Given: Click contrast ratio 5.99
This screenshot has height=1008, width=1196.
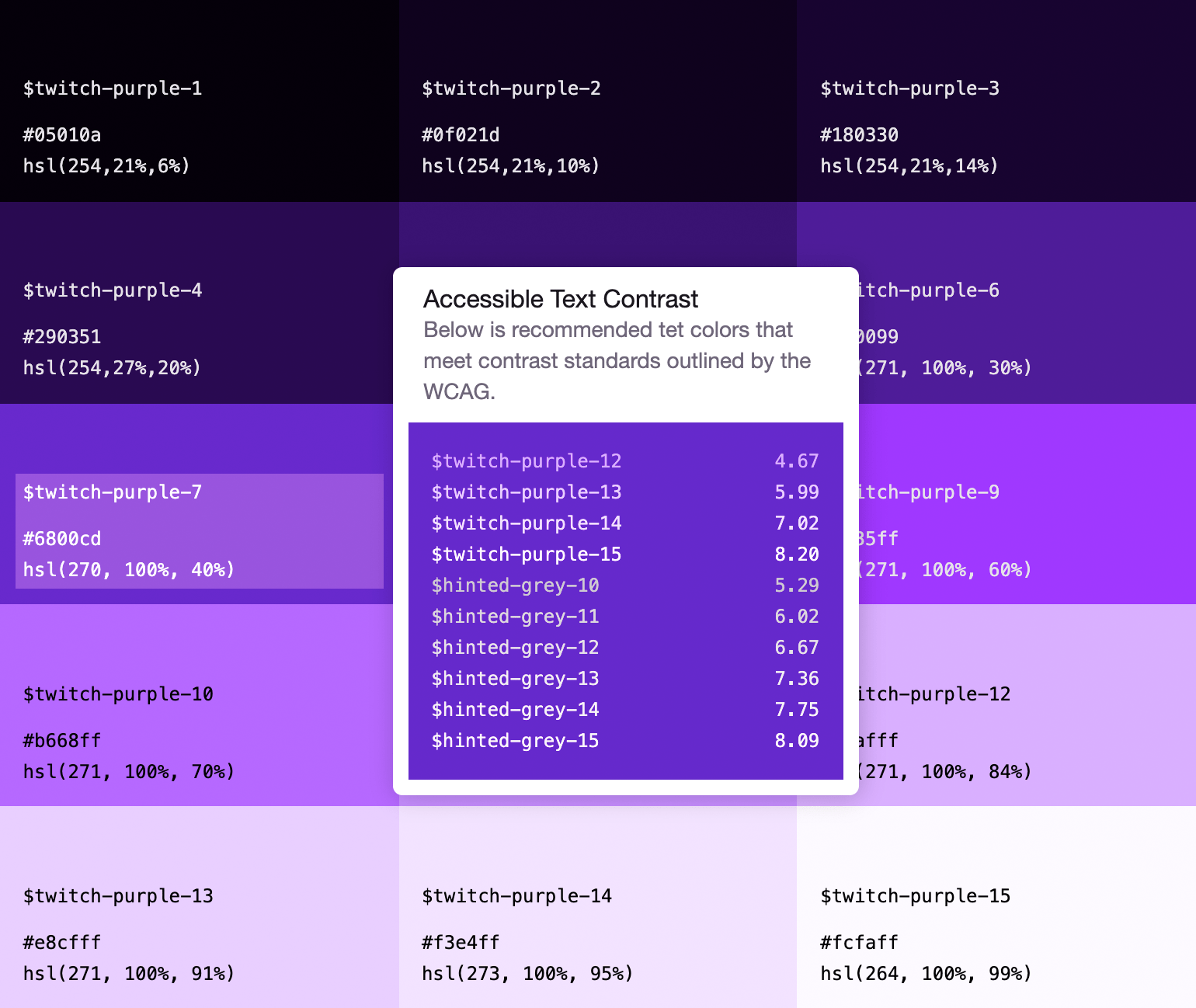Looking at the screenshot, I should tap(797, 492).
